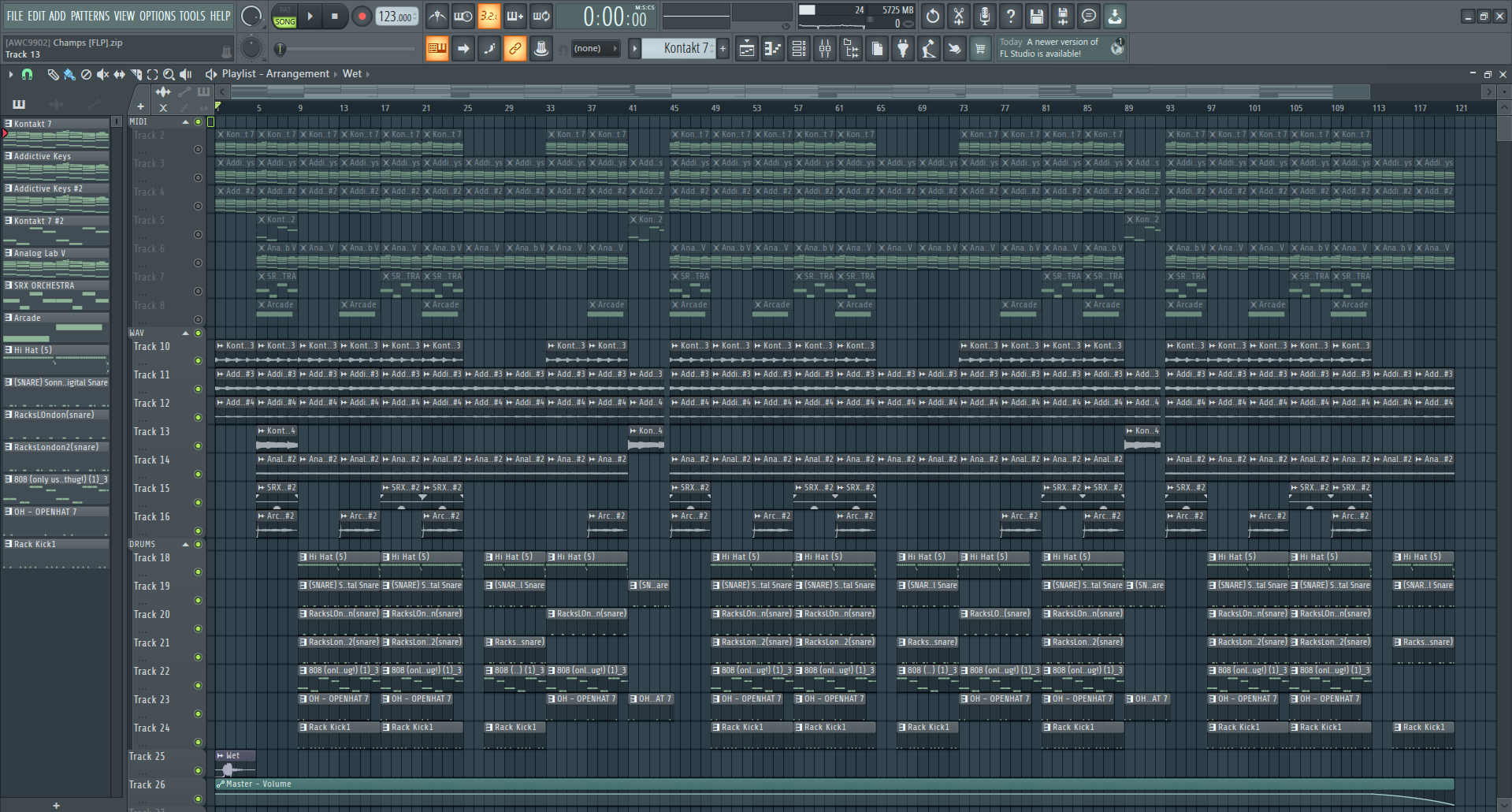Select the Mute tool in playlist
The width and height of the screenshot is (1512, 812).
coord(102,74)
